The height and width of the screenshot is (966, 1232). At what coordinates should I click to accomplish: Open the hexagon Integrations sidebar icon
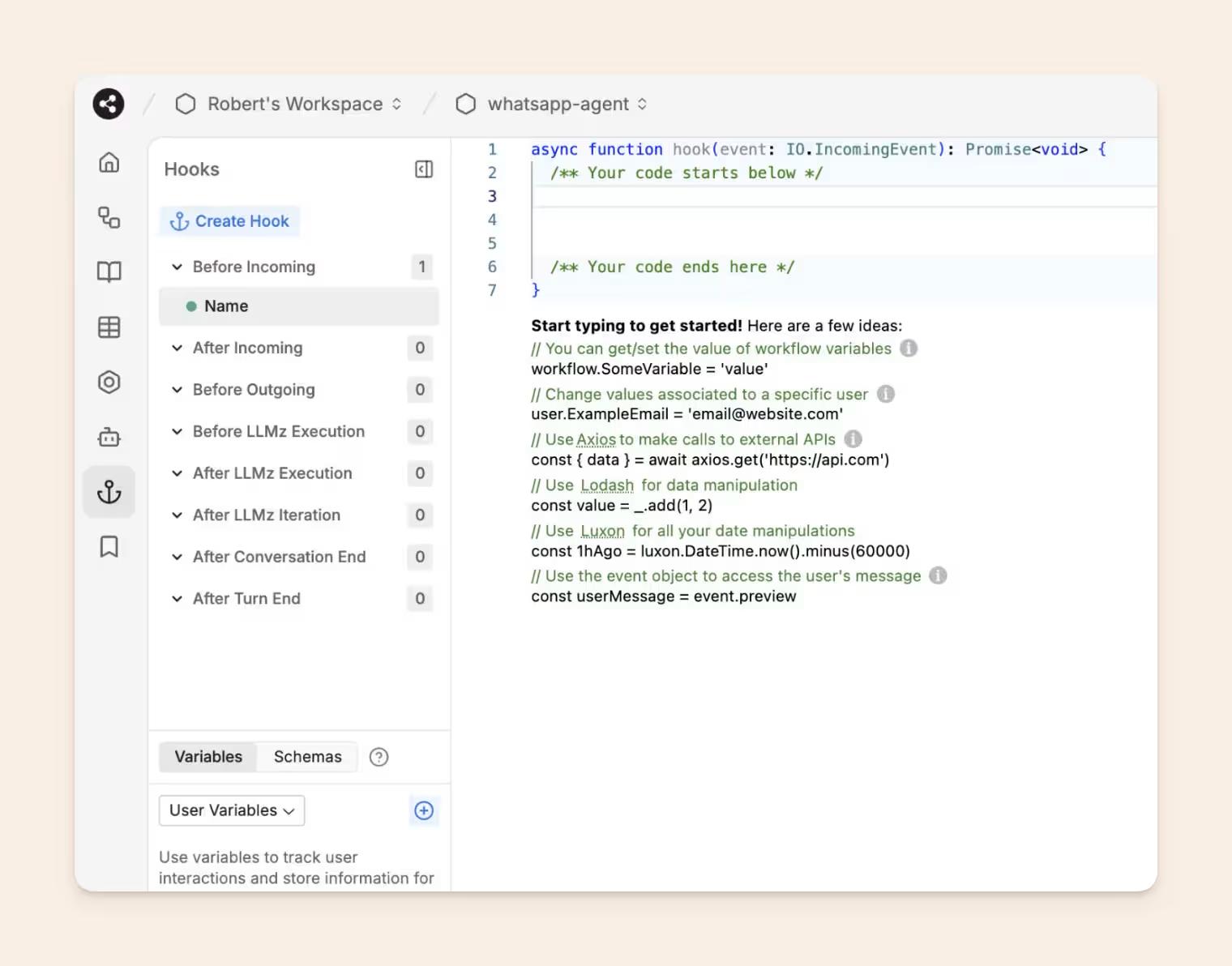(109, 383)
